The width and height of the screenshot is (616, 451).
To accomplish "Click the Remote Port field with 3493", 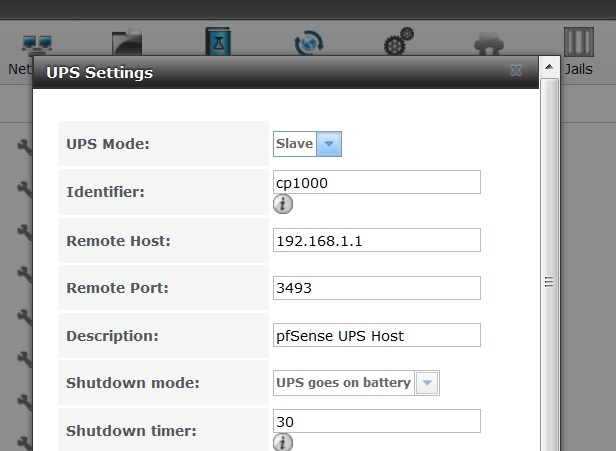I will click(x=377, y=288).
